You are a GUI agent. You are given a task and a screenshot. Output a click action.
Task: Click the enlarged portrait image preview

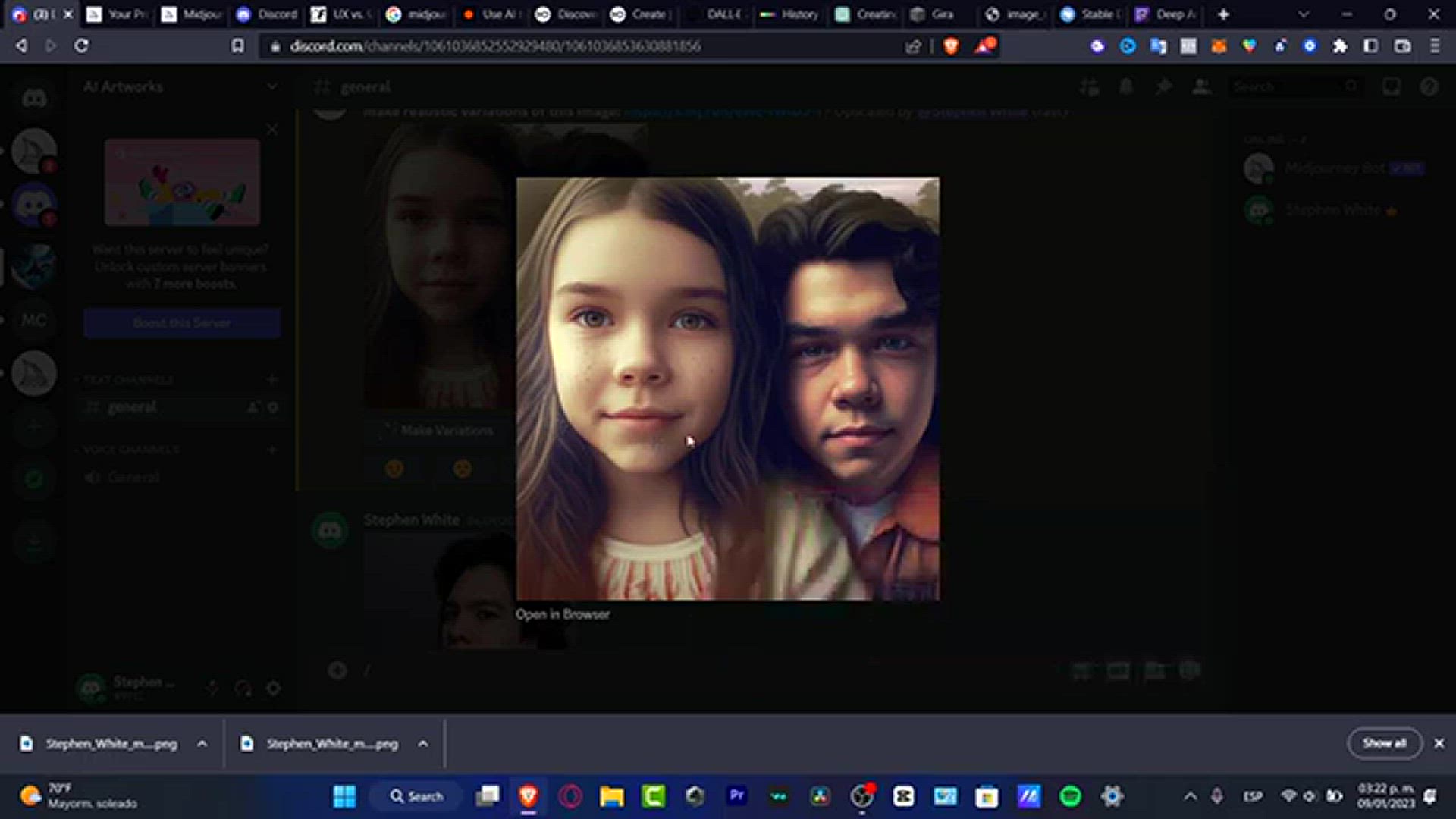(x=727, y=388)
